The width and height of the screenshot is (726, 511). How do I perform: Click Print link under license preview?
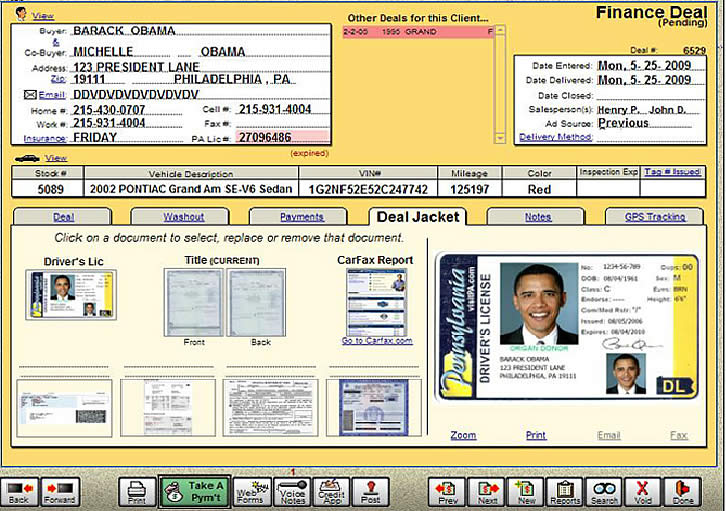click(536, 435)
